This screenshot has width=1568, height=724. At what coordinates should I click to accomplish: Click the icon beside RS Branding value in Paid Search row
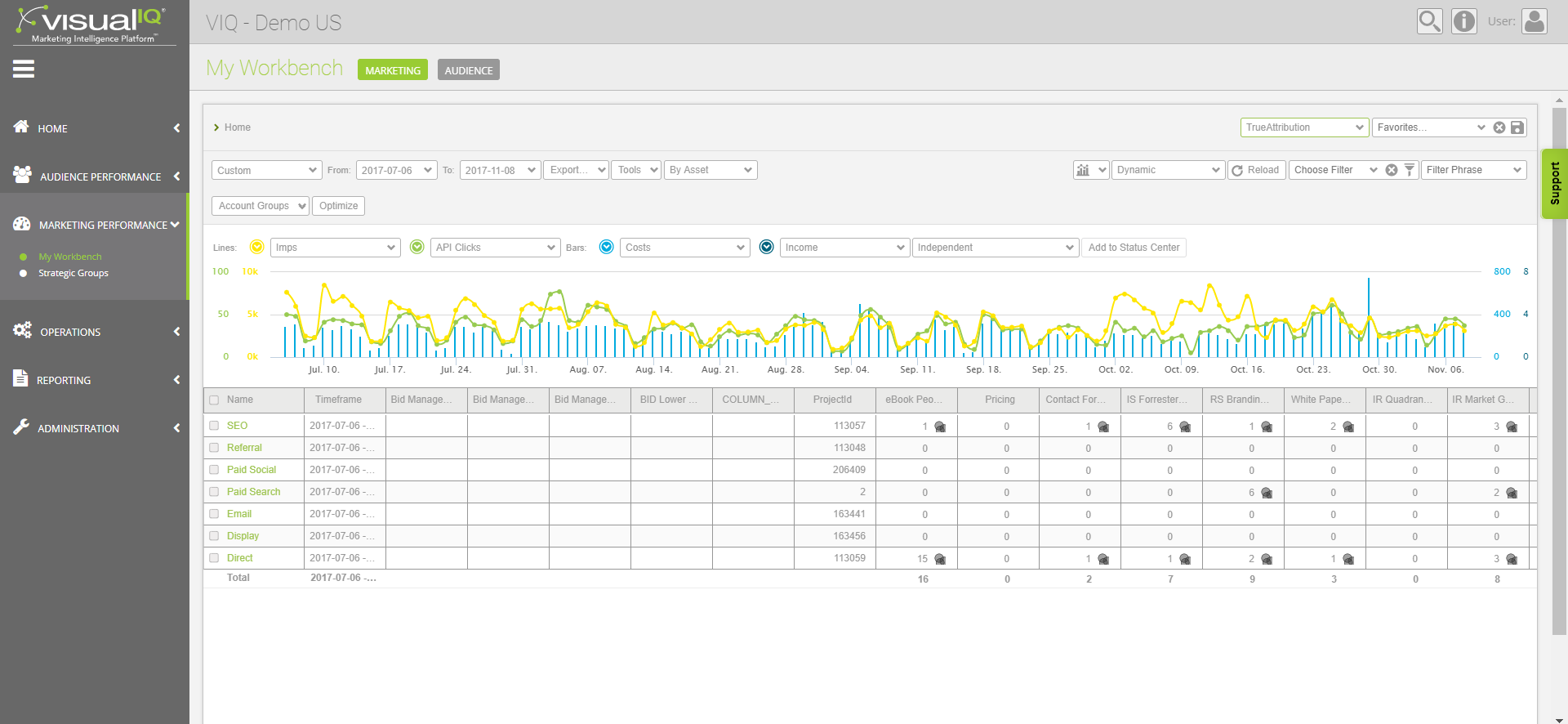pyautogui.click(x=1267, y=493)
